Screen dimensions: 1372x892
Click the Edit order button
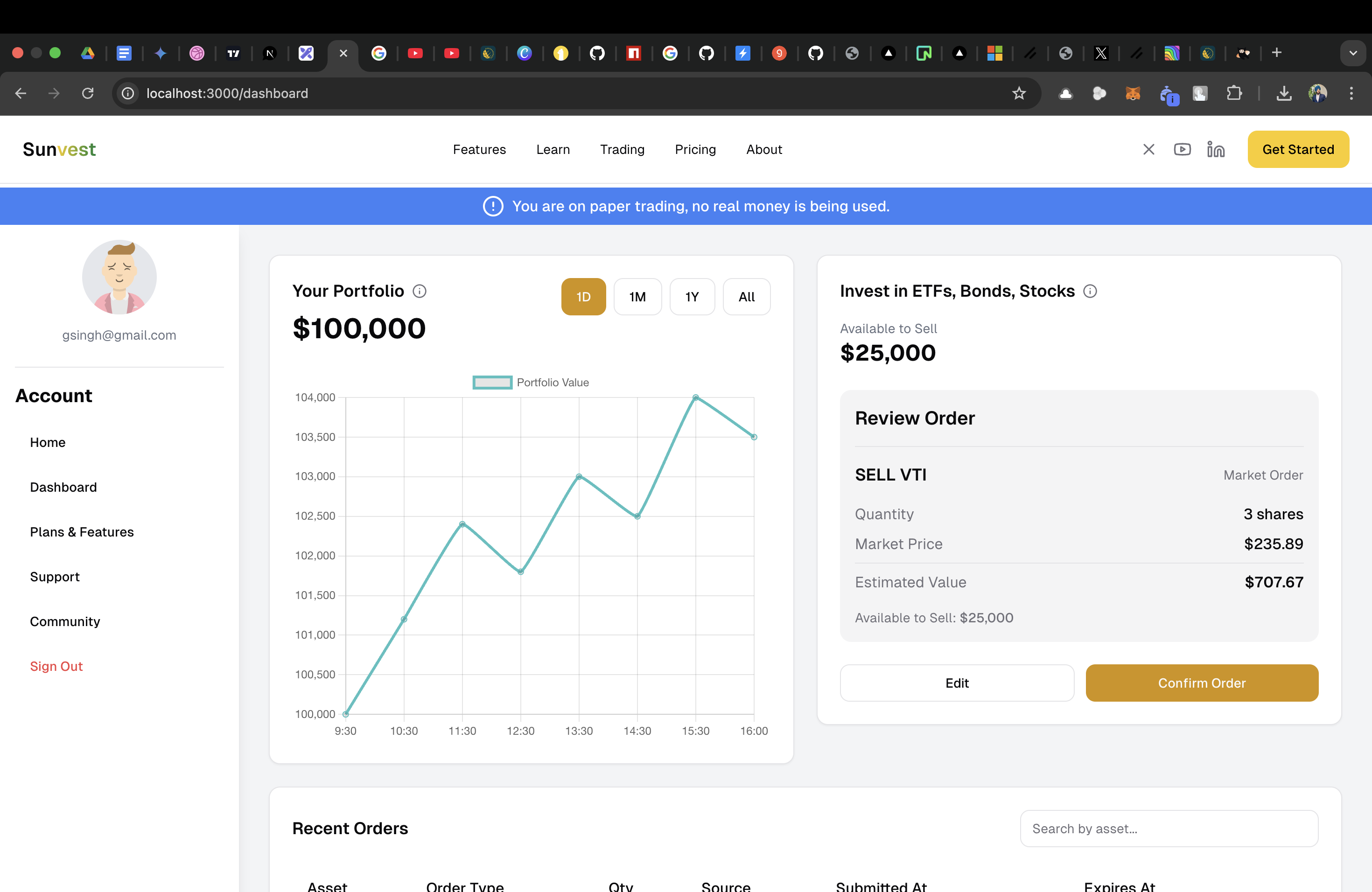point(956,683)
